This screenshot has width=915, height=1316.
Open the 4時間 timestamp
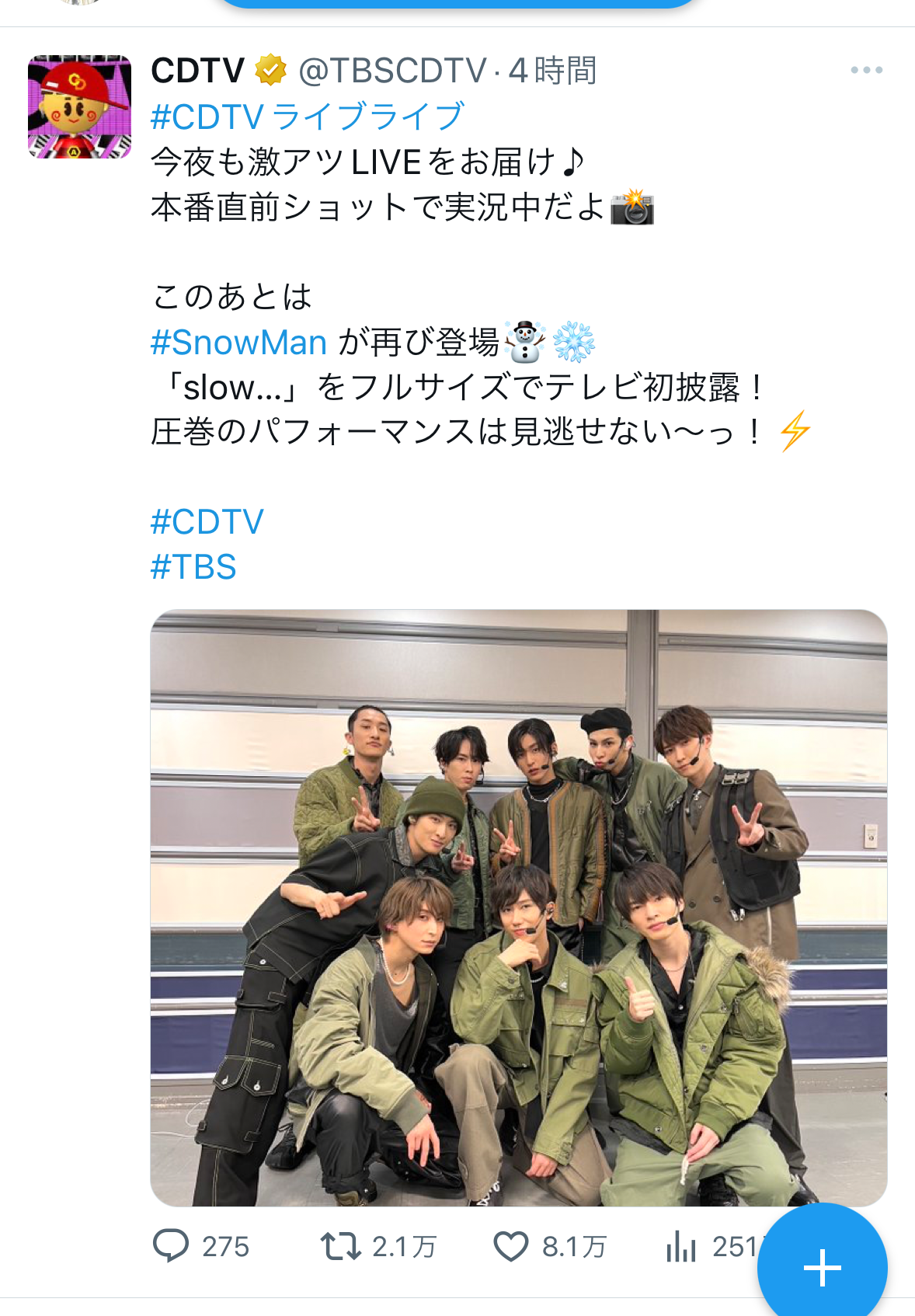coord(553,71)
